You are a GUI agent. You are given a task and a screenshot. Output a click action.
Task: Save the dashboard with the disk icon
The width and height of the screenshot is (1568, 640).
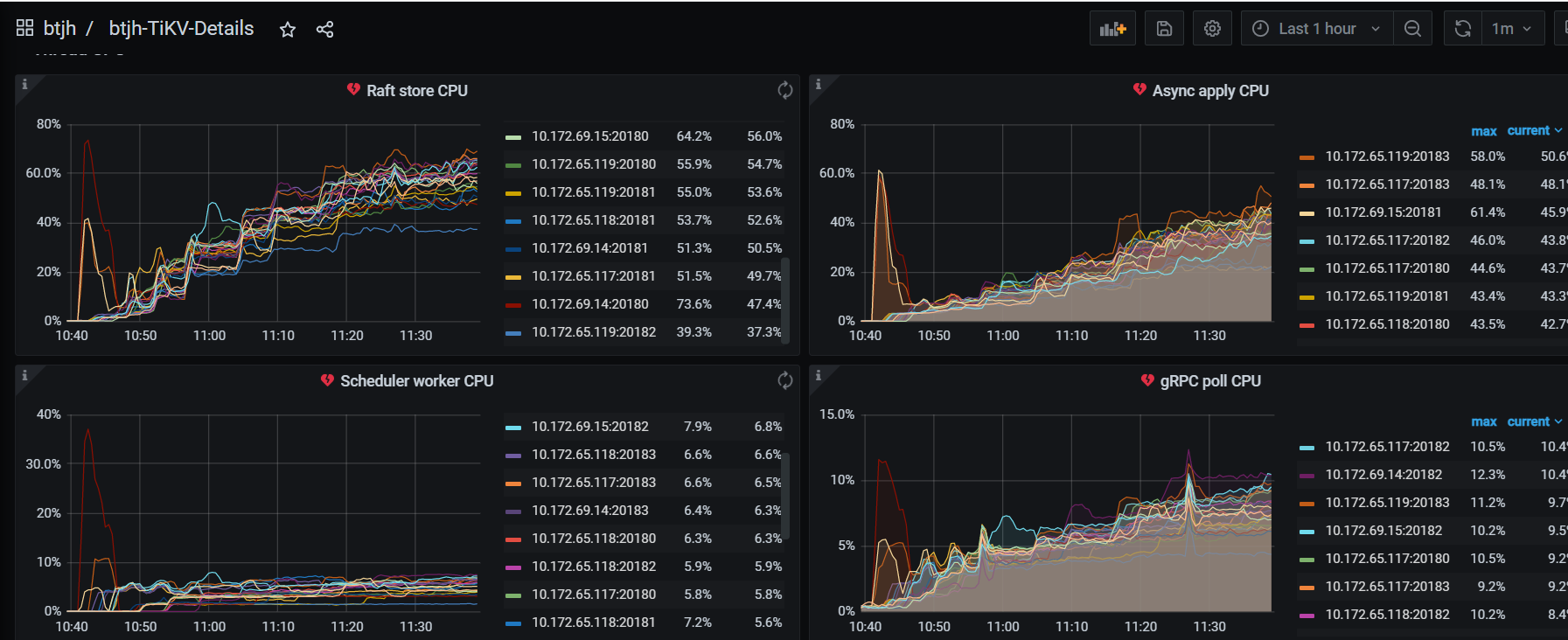pyautogui.click(x=1164, y=29)
